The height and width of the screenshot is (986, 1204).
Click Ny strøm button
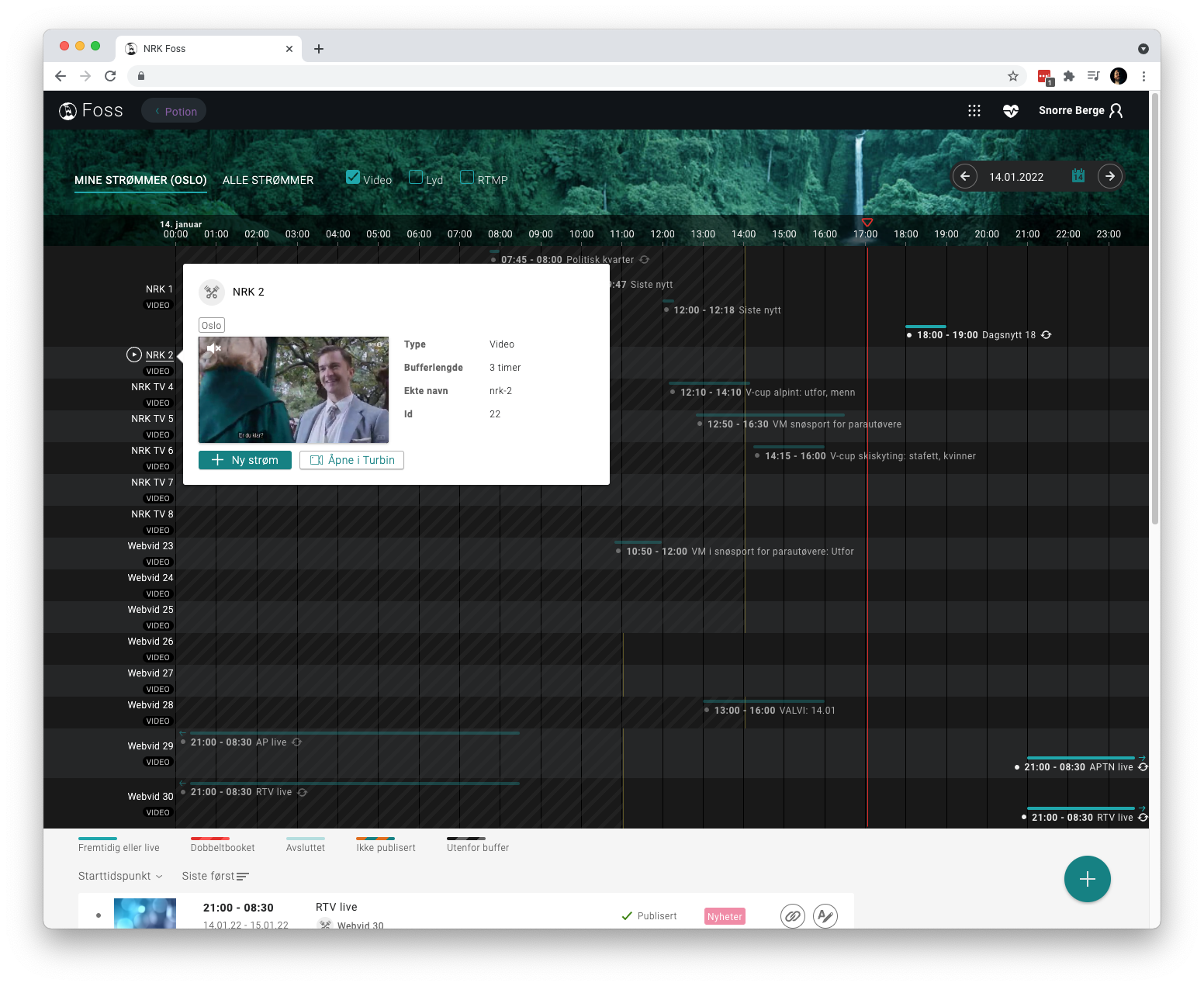click(245, 460)
